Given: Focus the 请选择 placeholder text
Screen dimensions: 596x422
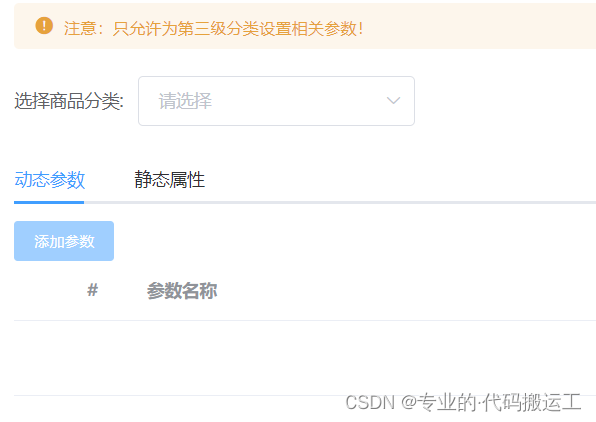Looking at the screenshot, I should [x=185, y=101].
